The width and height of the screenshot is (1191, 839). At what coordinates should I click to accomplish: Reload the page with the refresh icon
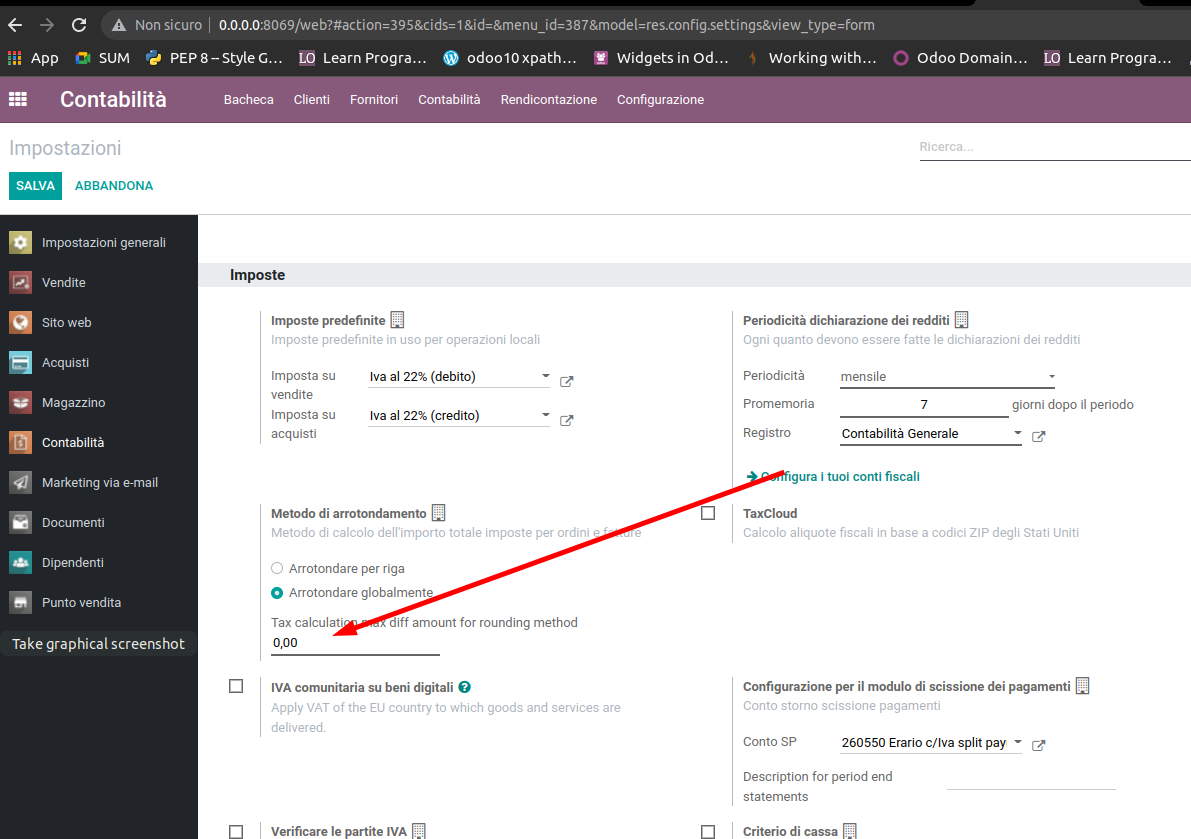(x=79, y=25)
